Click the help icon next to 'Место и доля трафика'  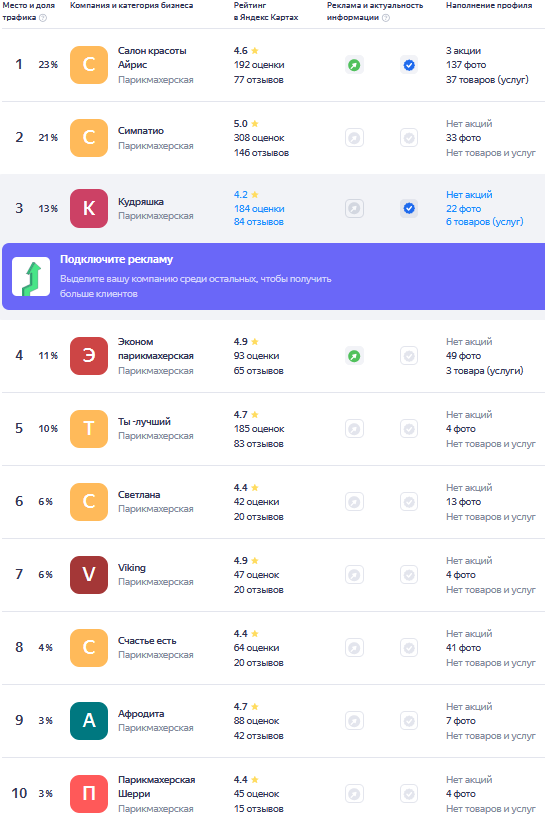[x=43, y=18]
